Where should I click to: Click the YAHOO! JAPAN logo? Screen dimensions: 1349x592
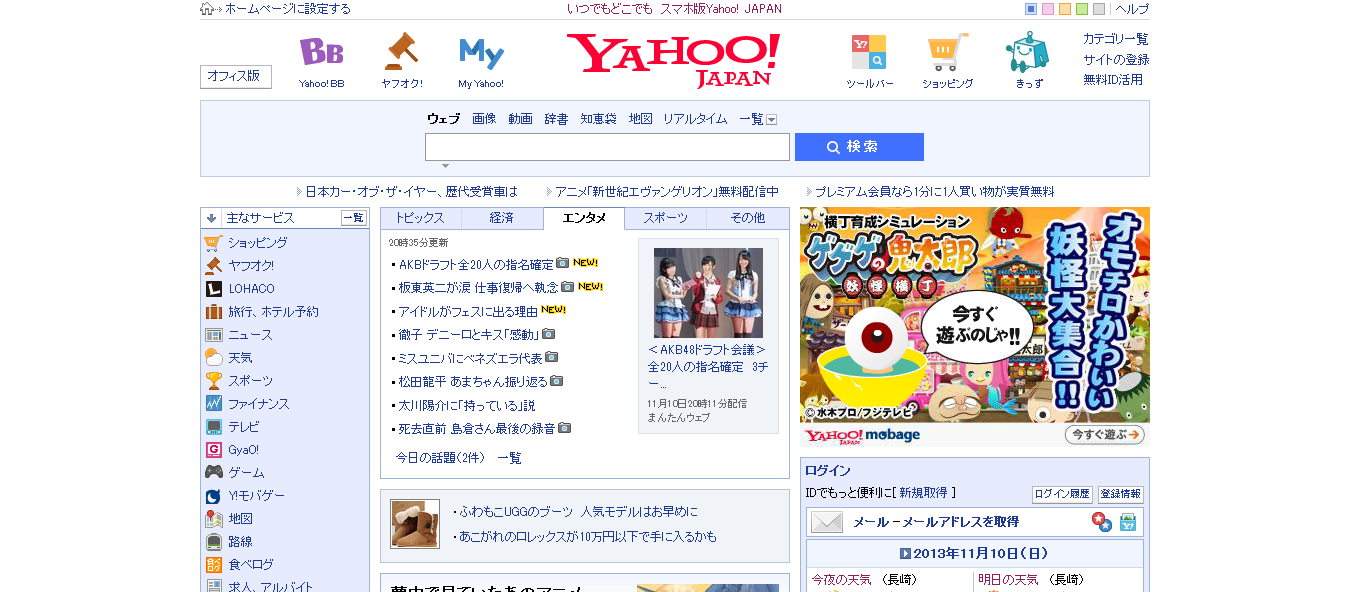(x=673, y=60)
